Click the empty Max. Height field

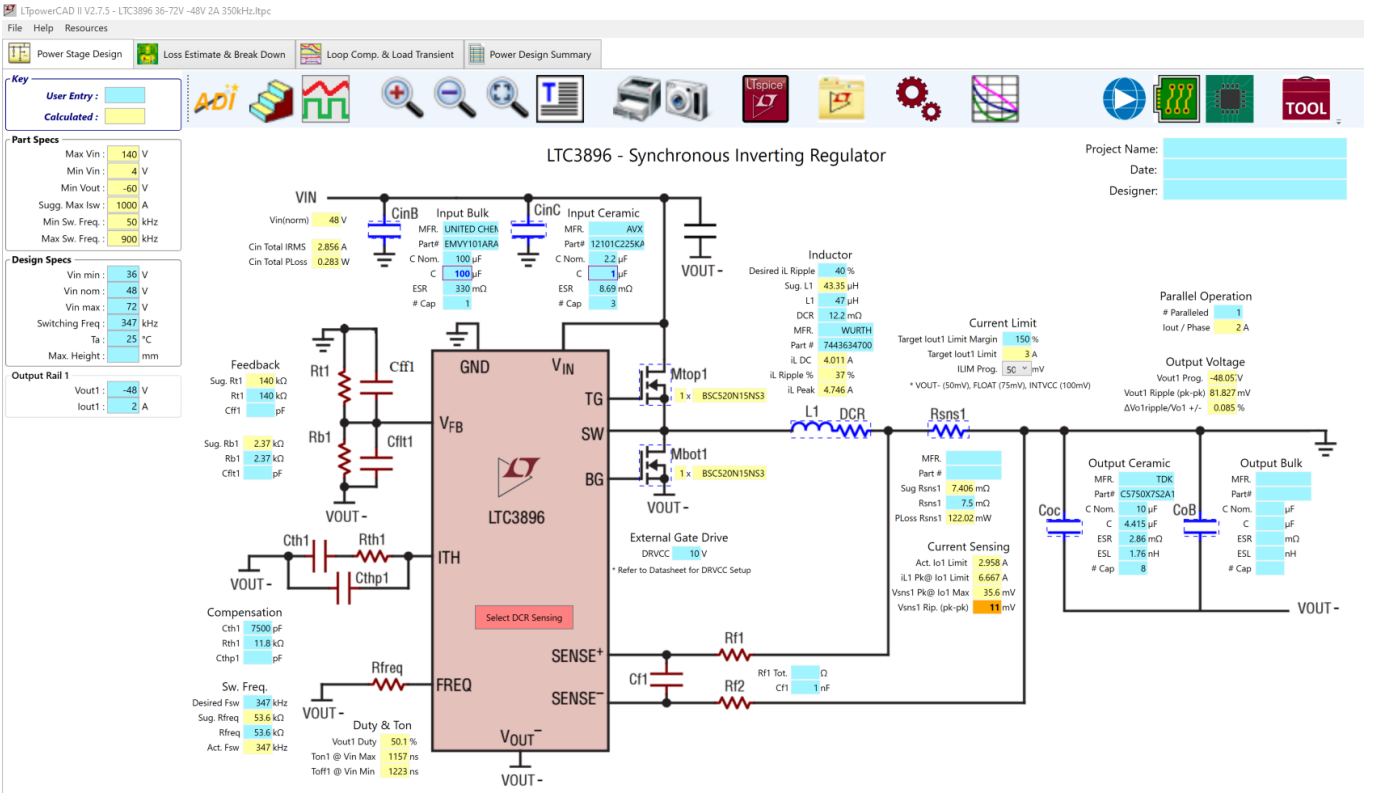[x=122, y=355]
